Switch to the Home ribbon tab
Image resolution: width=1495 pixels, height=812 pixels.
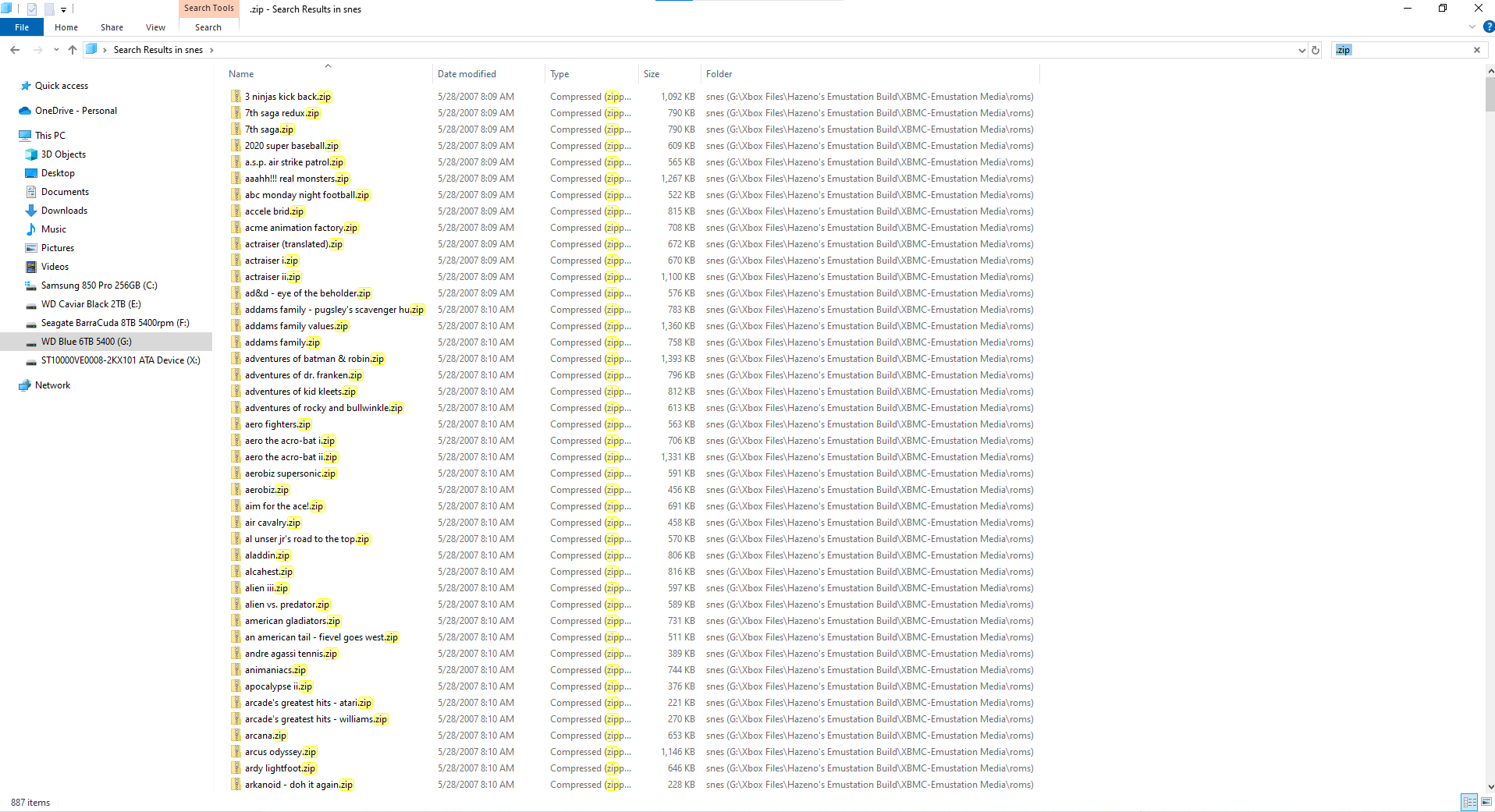(x=66, y=27)
